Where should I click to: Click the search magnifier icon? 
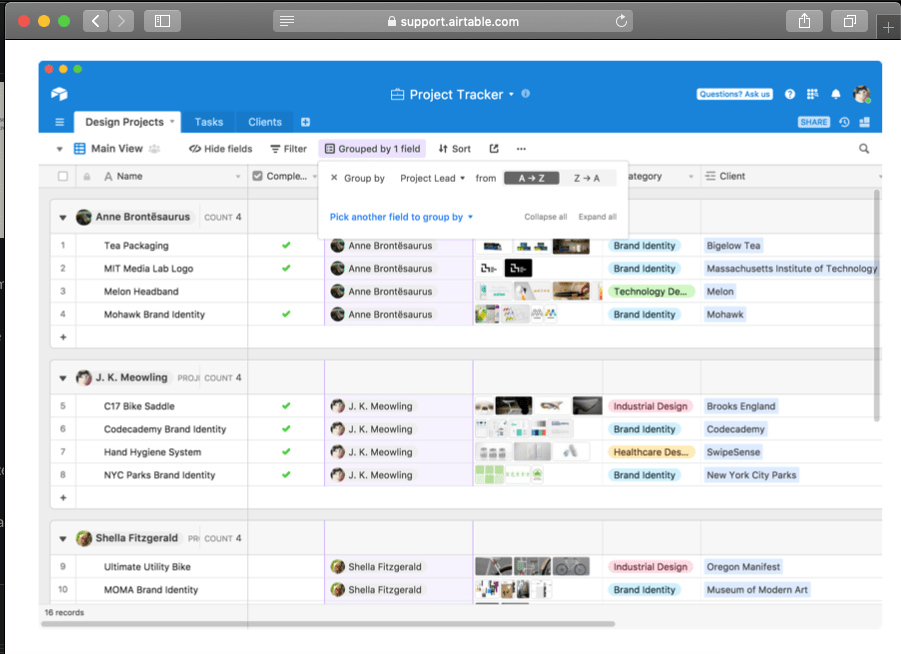[x=864, y=149]
